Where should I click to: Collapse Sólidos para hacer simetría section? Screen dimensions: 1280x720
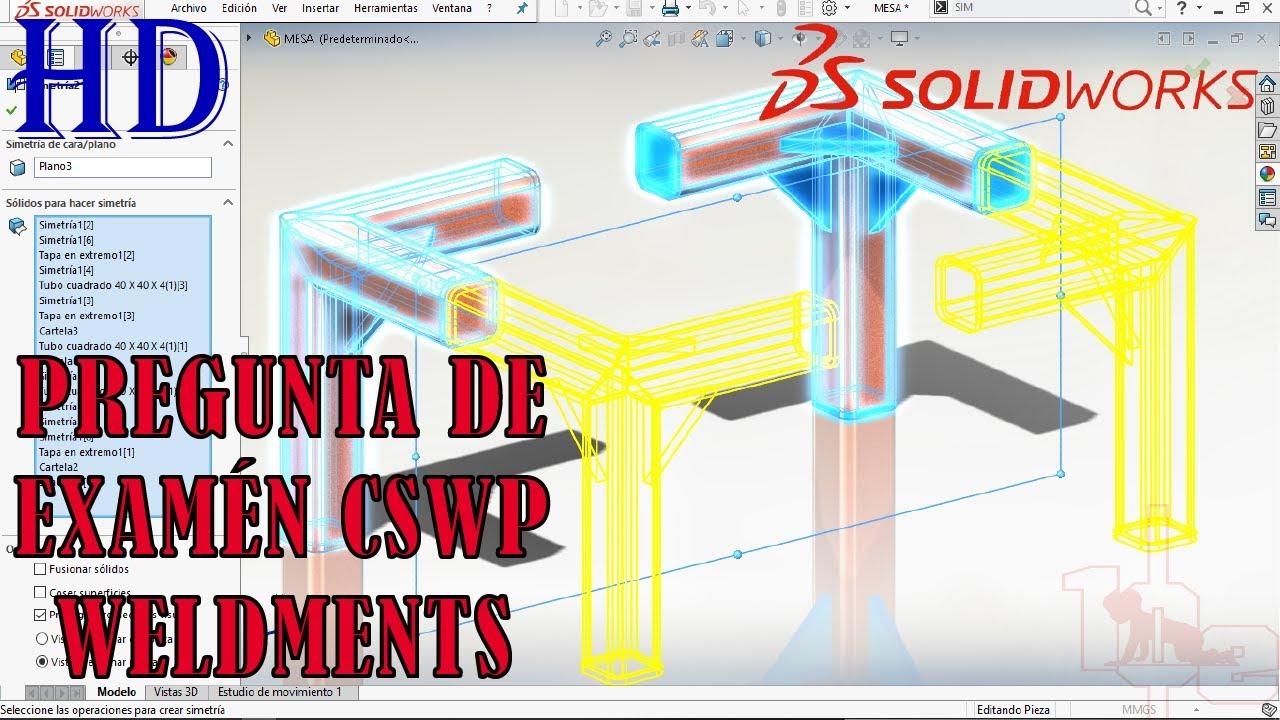(x=228, y=202)
